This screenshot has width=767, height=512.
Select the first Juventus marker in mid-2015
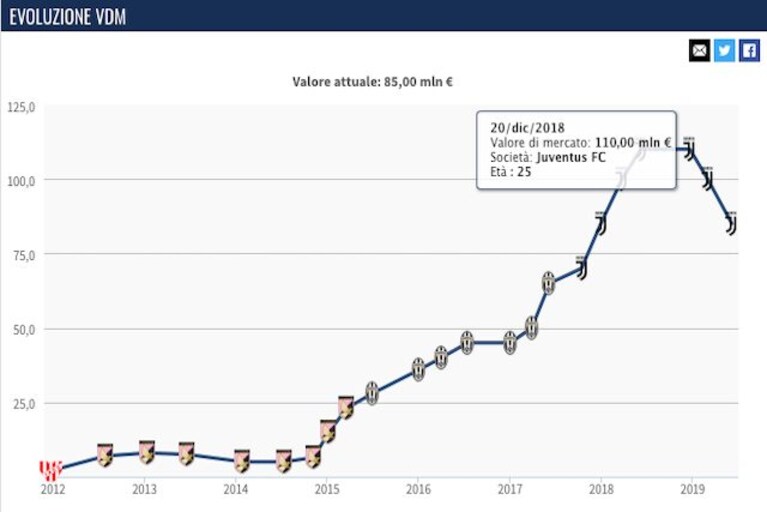[x=372, y=393]
